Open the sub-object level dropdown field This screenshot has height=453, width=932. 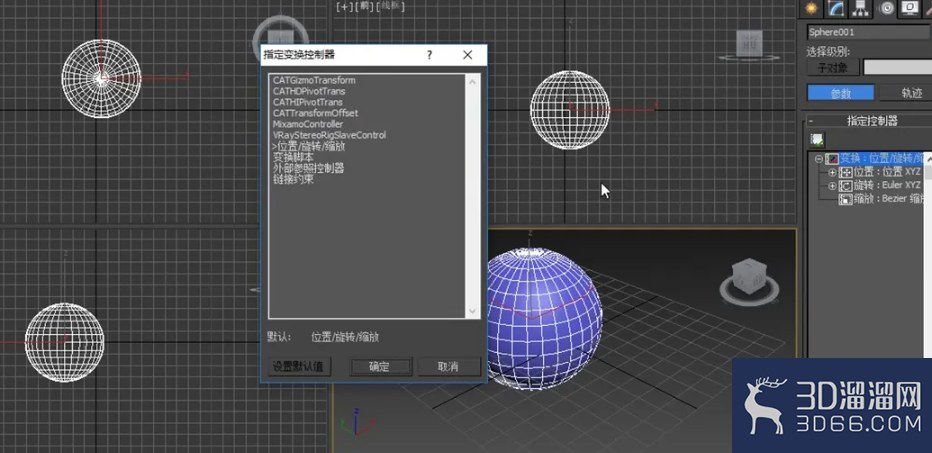(898, 68)
